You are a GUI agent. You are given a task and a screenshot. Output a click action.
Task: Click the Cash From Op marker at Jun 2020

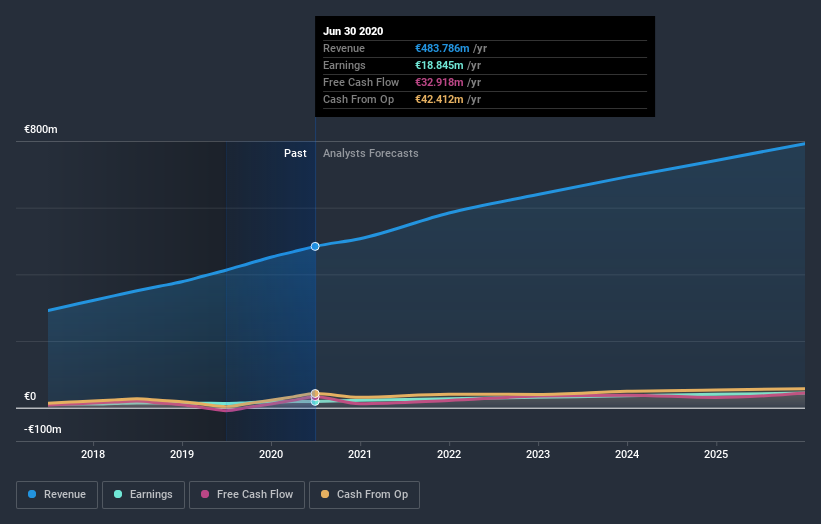point(315,393)
